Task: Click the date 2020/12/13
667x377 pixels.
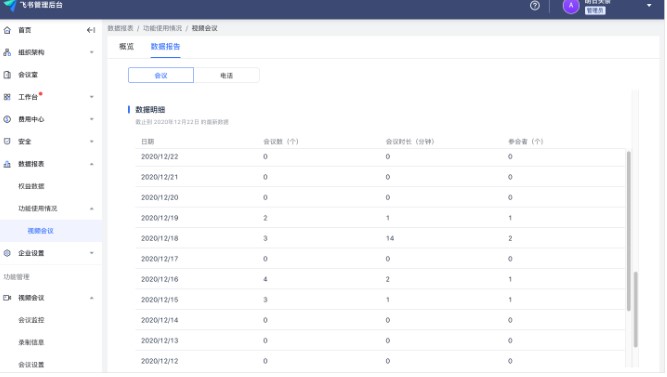Action: 160,340
